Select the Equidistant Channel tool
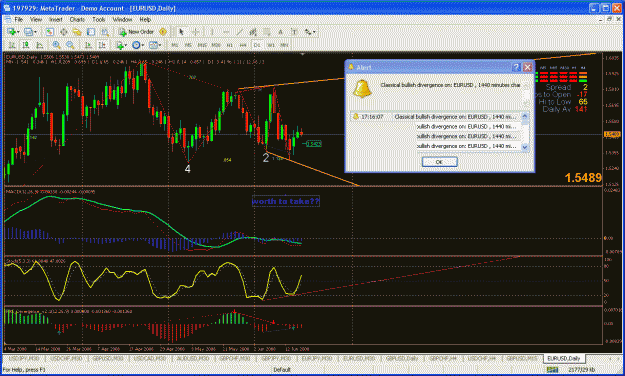Screen dimensions: 625x376 pos(253,32)
